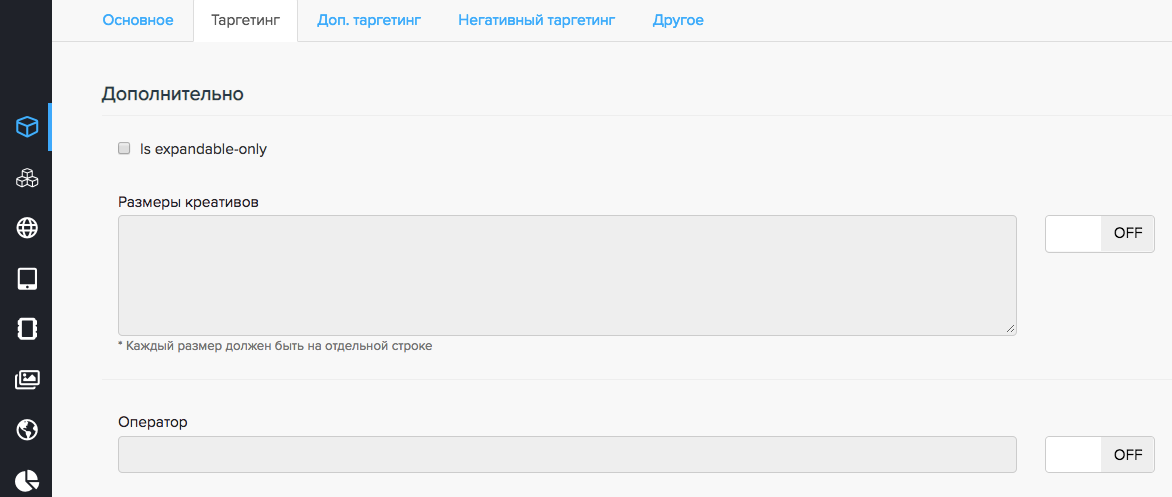This screenshot has height=497, width=1172.
Task: Click the textarea resize handle corner
Action: (1011, 329)
